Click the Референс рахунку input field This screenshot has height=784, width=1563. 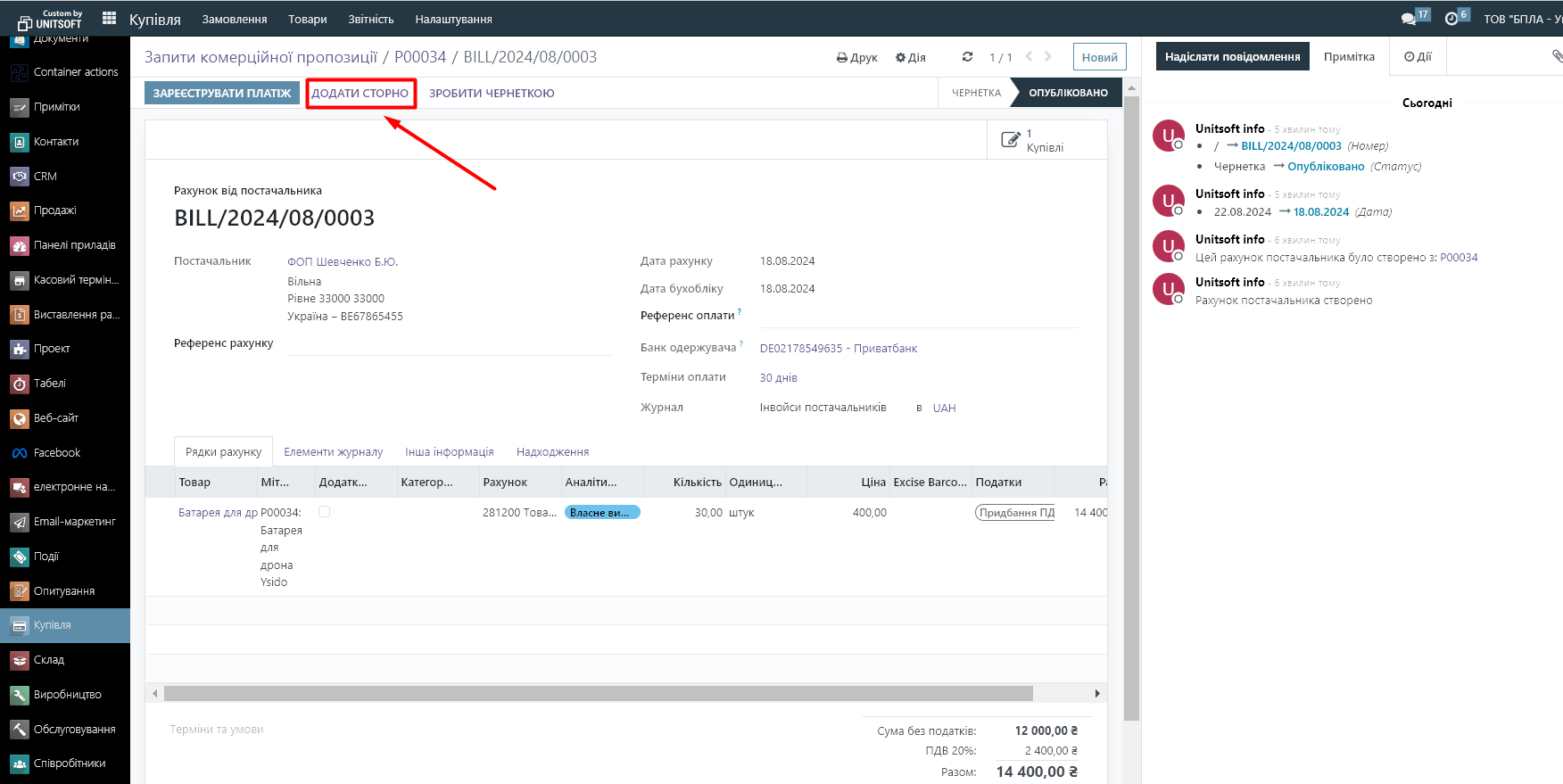[449, 344]
